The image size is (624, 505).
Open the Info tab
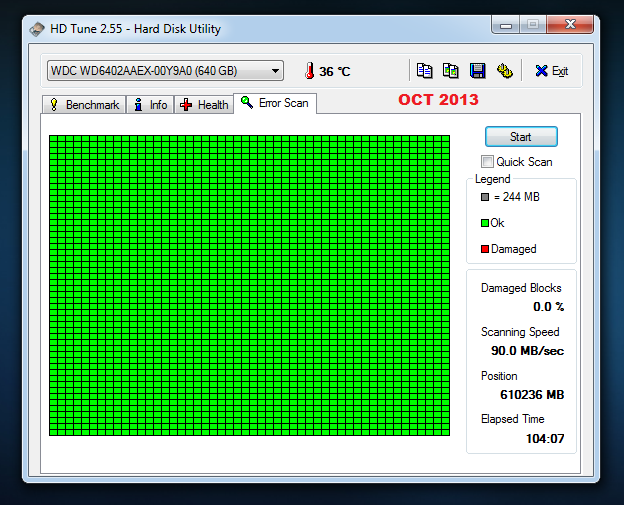pos(150,105)
